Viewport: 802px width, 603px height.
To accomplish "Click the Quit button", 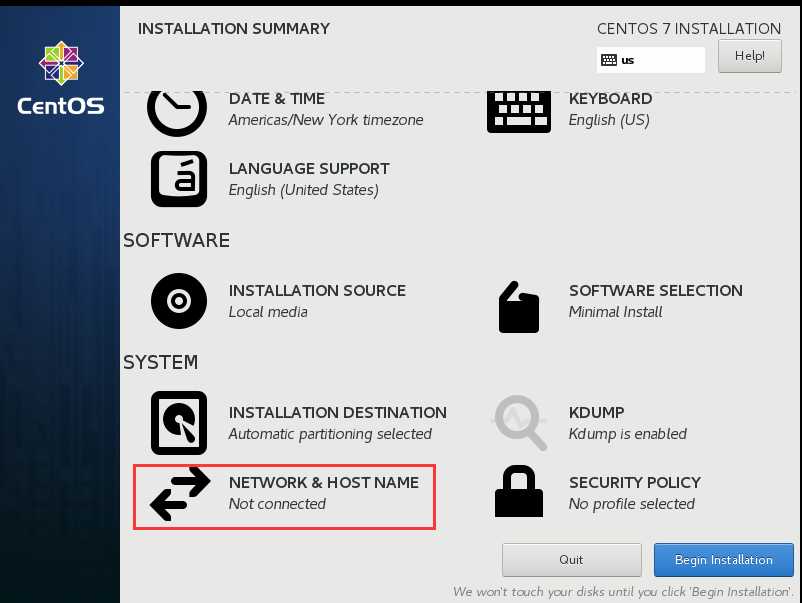I will (571, 560).
